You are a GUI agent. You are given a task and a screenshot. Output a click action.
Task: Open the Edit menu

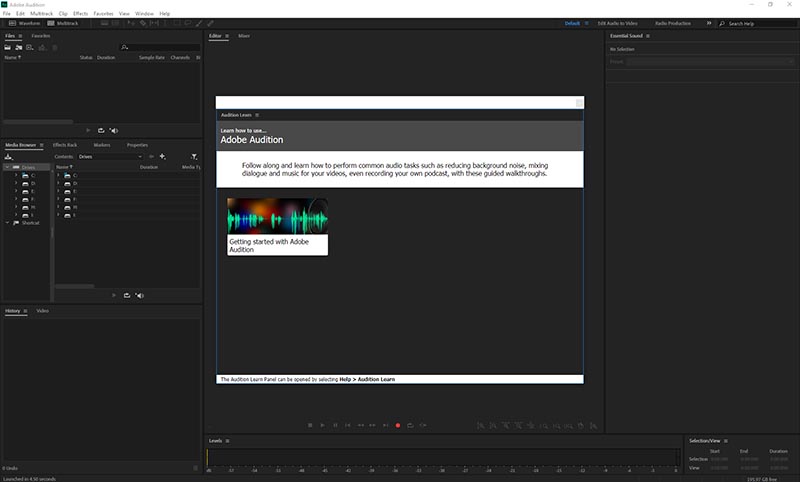[x=20, y=14]
